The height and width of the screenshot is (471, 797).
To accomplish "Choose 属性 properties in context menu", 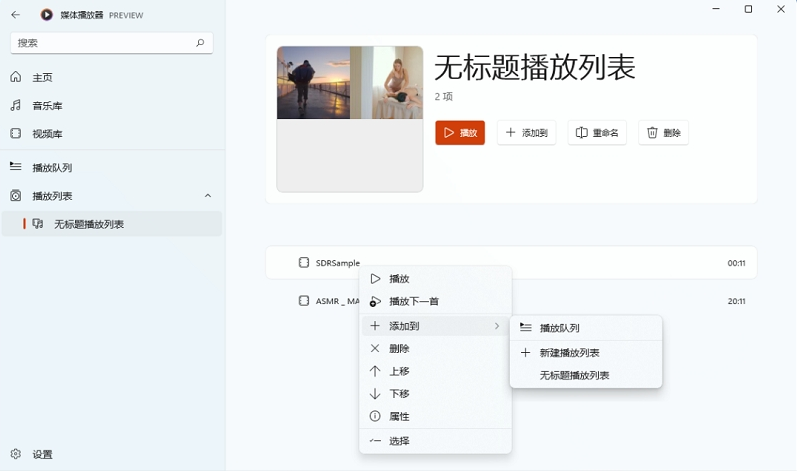I will point(435,416).
